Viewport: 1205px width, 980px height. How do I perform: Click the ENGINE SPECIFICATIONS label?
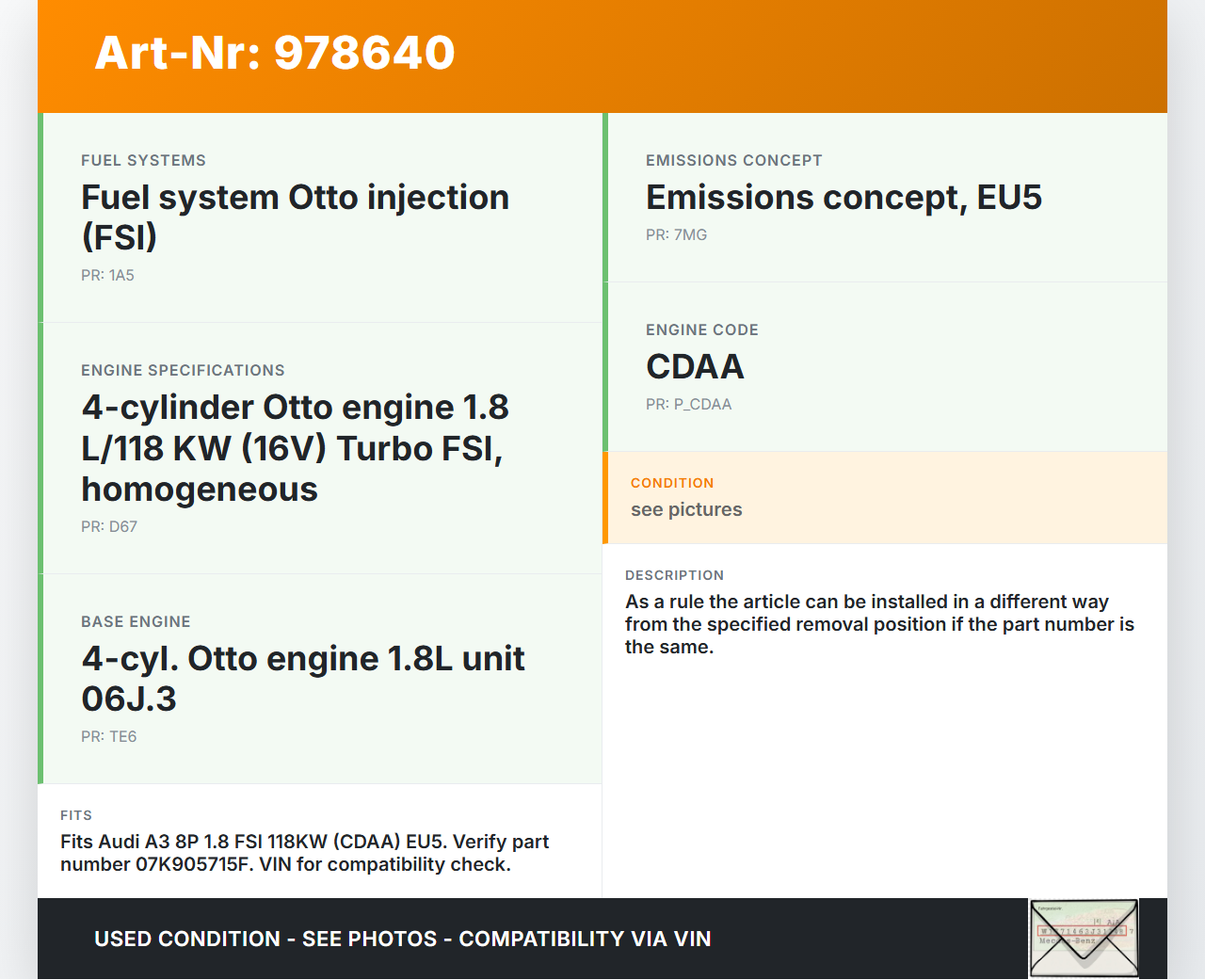pyautogui.click(x=183, y=370)
